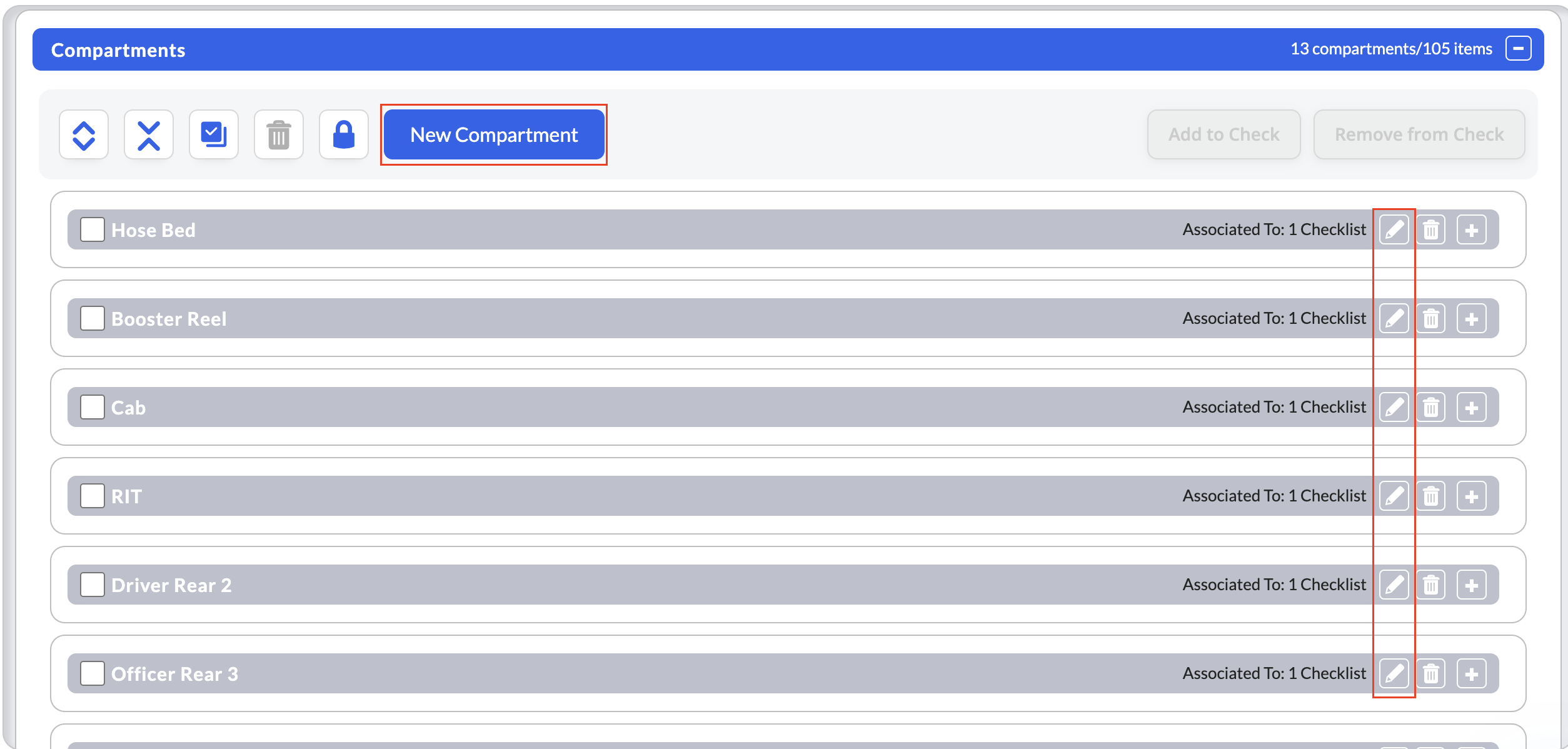
Task: Click the Officer Rear 3 compartment name
Action: click(x=174, y=674)
